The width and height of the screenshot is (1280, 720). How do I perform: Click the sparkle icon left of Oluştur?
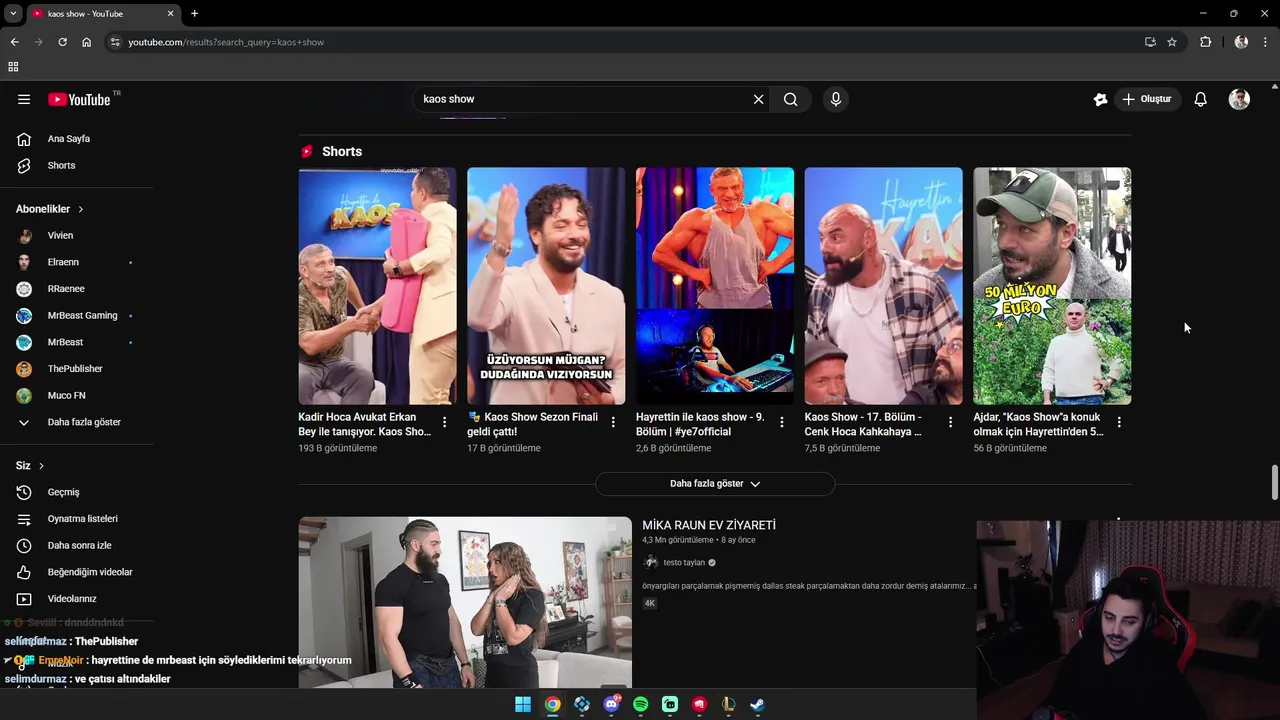pyautogui.click(x=1100, y=99)
